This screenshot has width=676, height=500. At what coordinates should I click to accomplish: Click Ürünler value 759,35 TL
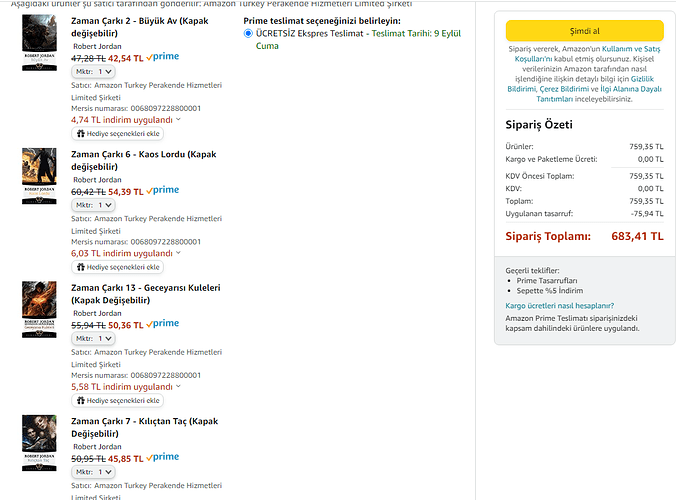[646, 147]
